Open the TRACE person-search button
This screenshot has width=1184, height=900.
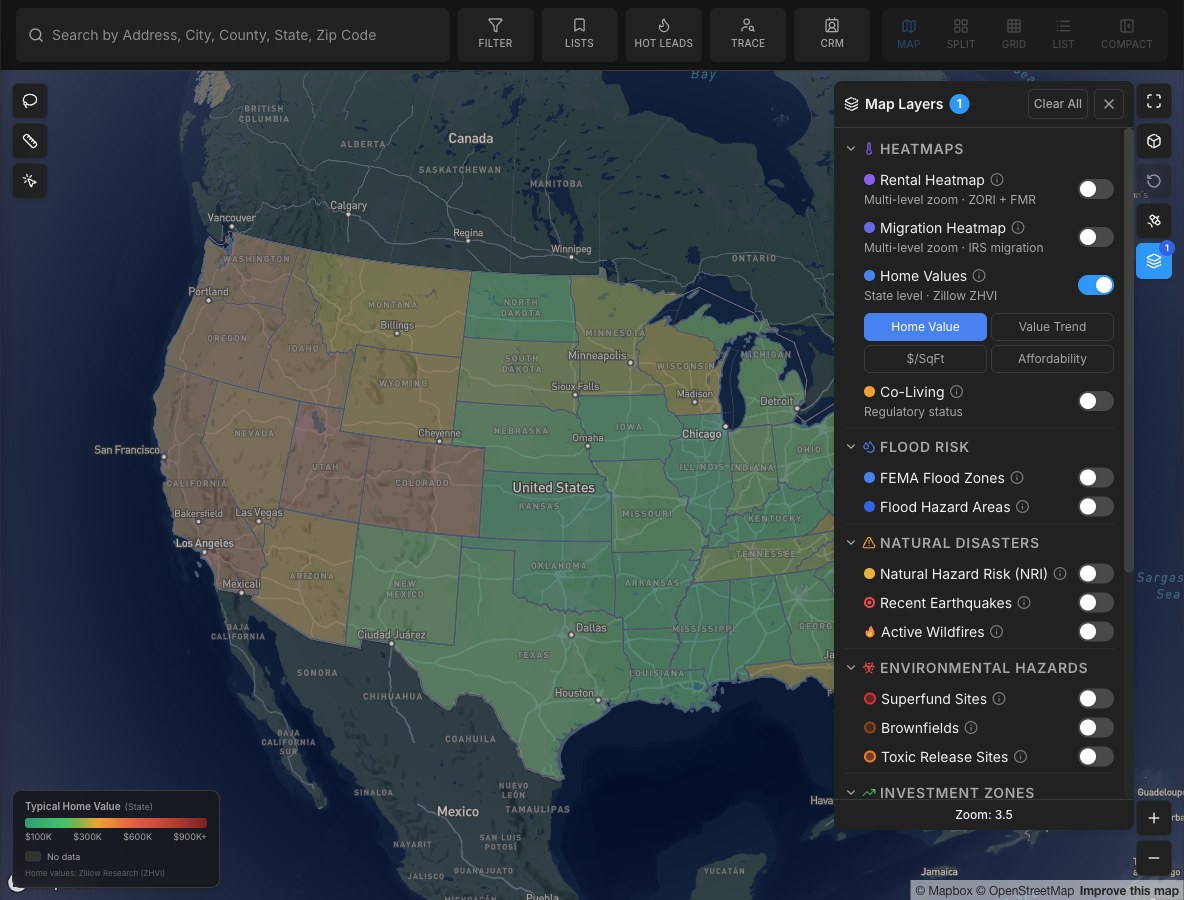click(748, 35)
